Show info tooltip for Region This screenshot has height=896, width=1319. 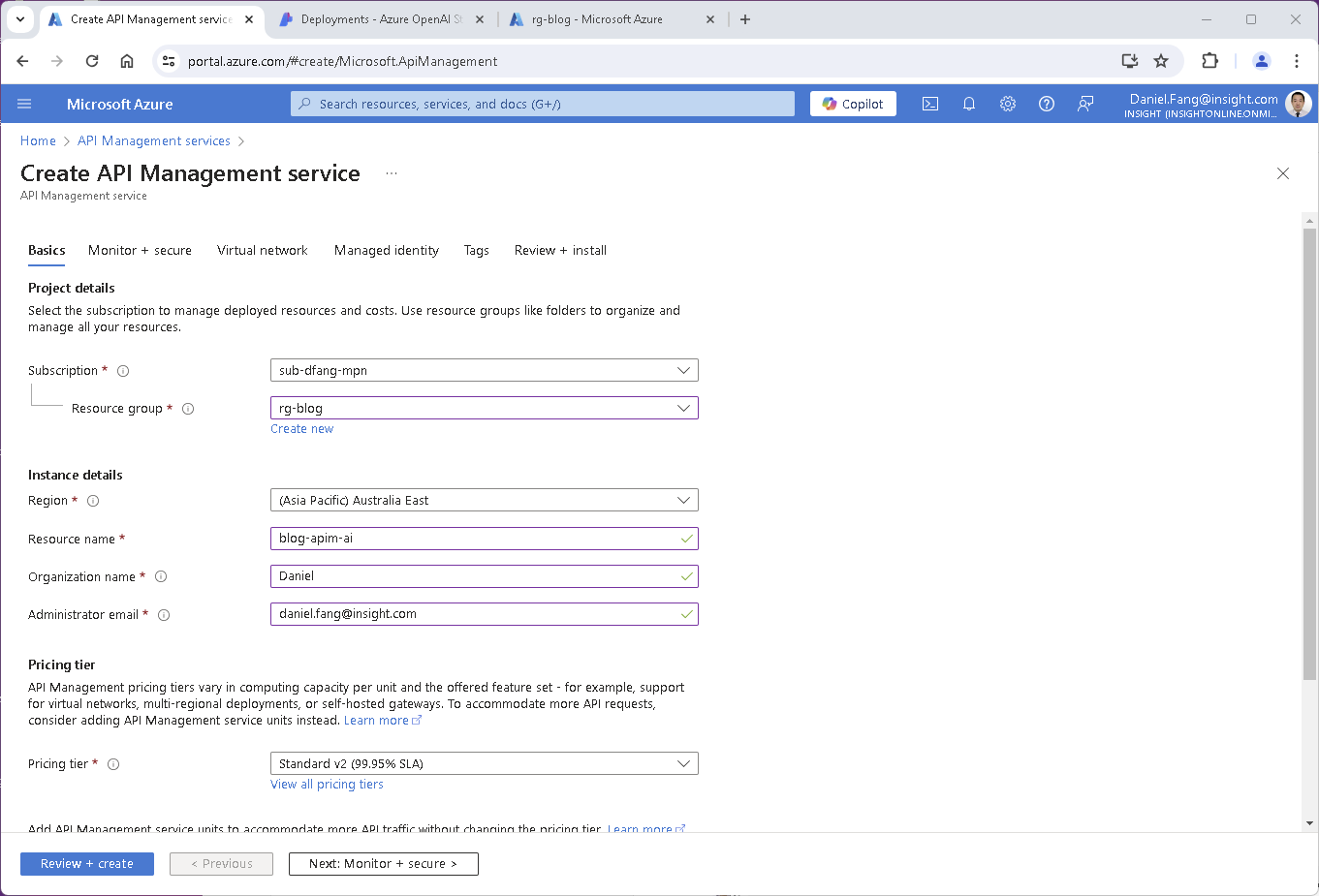coord(93,501)
